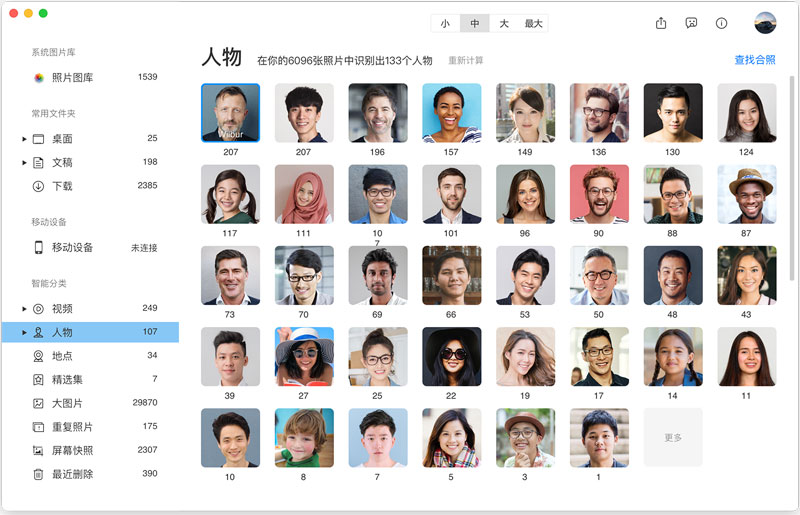Click the 未连接 status text
The width and height of the screenshot is (800, 515).
click(144, 248)
